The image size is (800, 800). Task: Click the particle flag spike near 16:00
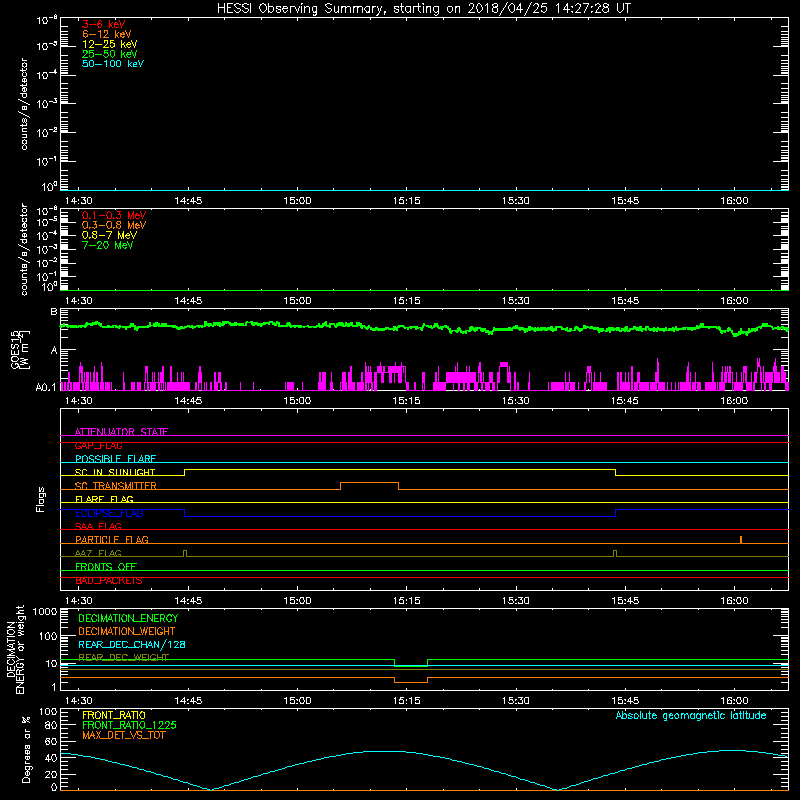pyautogui.click(x=741, y=540)
